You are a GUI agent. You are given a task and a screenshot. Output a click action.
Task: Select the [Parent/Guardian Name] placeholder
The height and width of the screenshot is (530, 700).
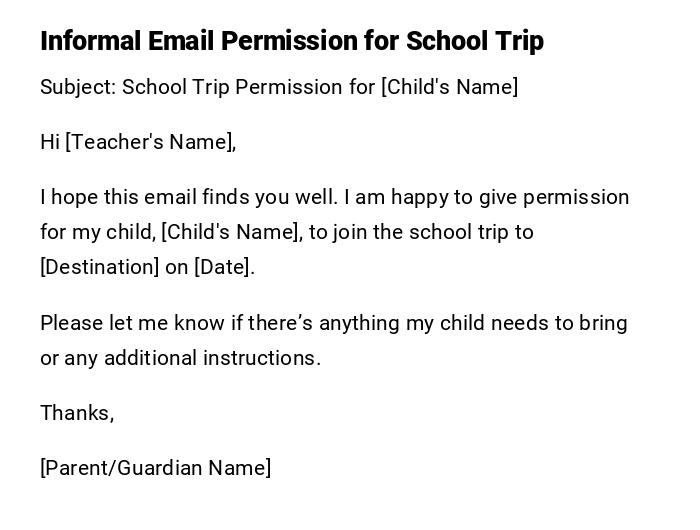(155, 468)
